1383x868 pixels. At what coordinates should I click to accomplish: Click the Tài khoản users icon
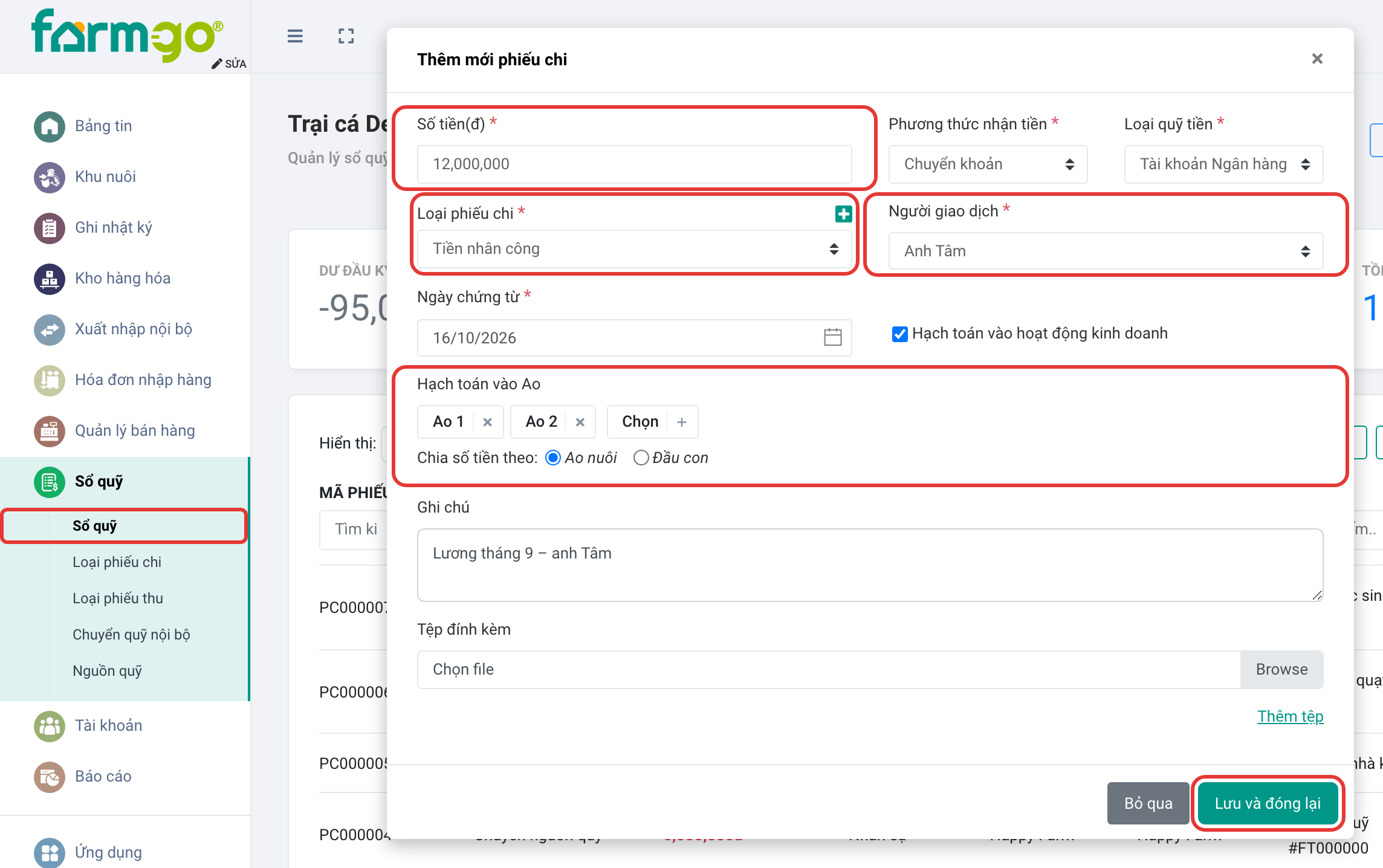50,726
